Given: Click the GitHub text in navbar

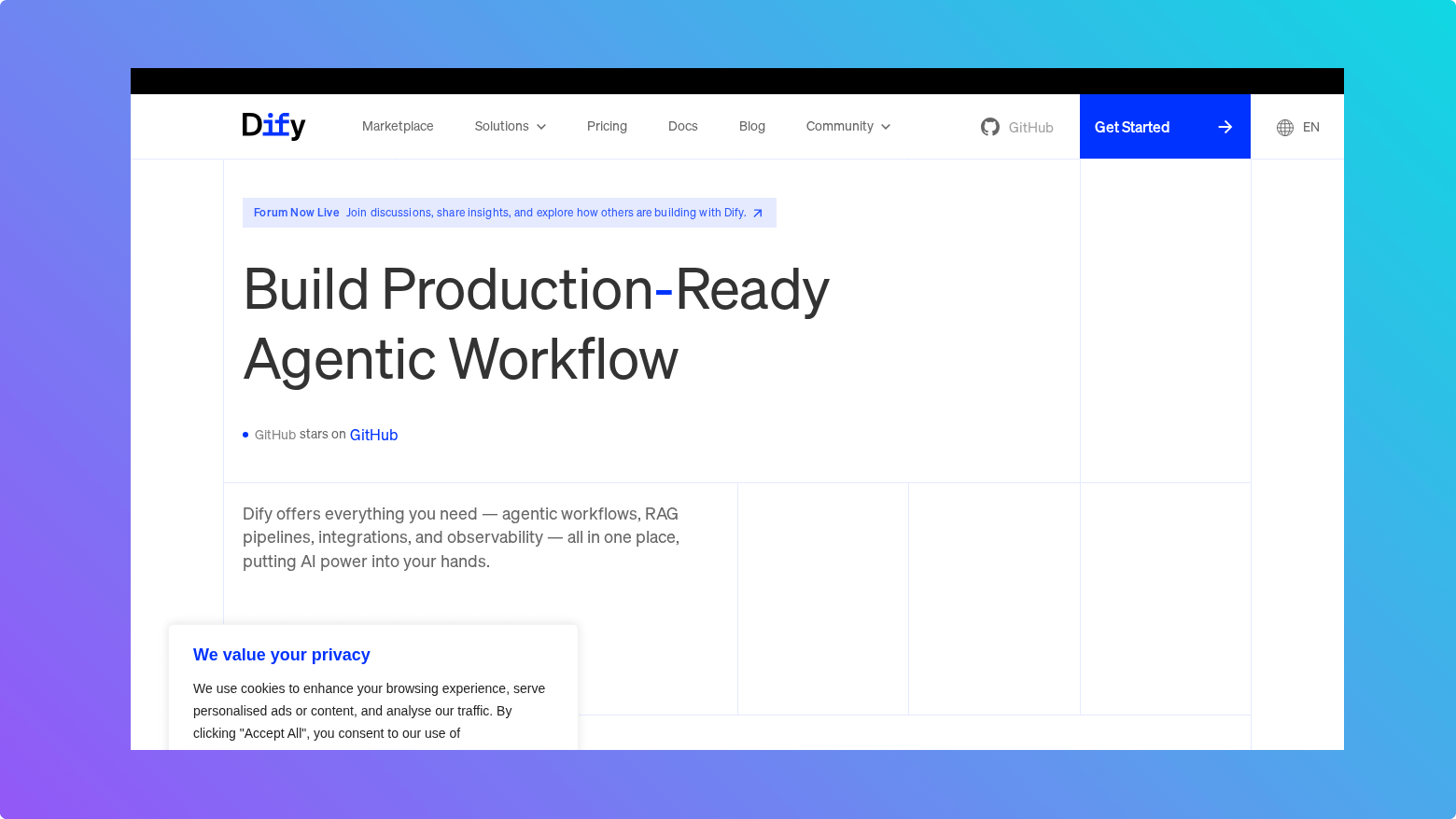Looking at the screenshot, I should tap(1030, 128).
